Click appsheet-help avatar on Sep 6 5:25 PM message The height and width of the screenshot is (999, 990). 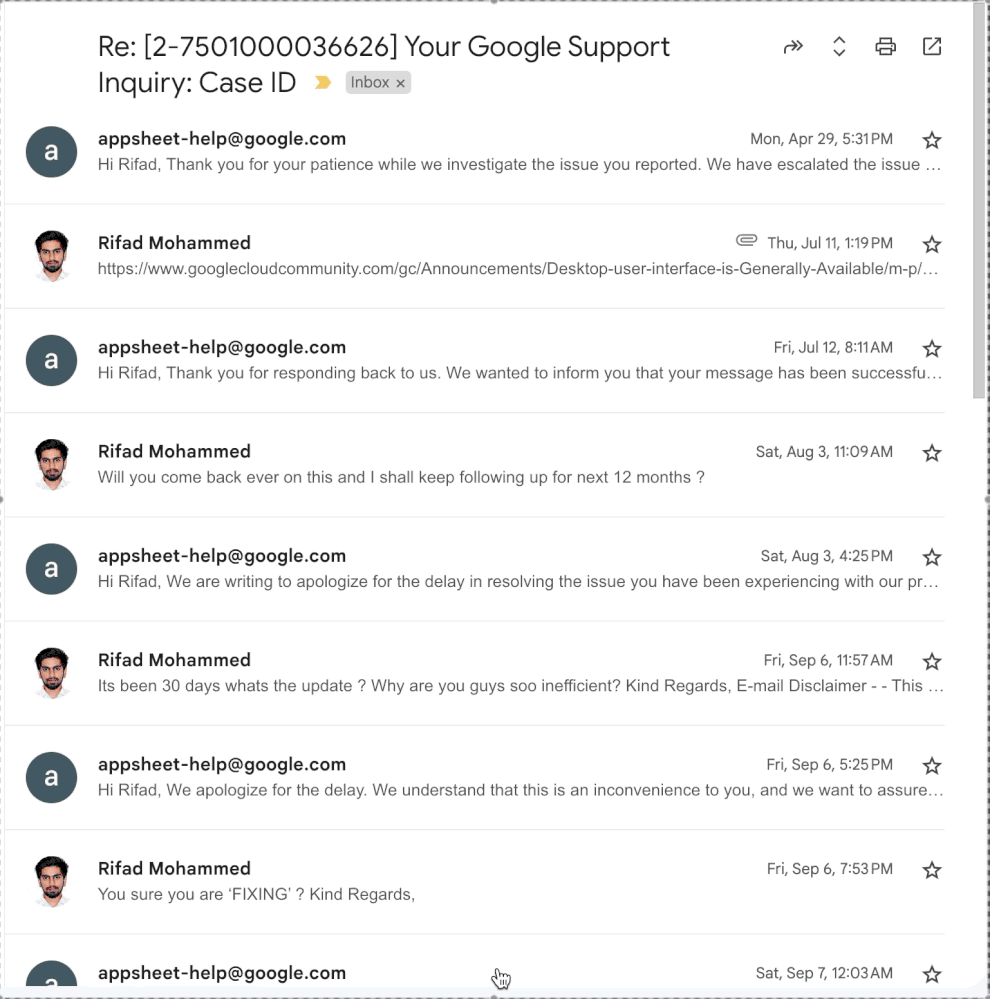pos(52,777)
